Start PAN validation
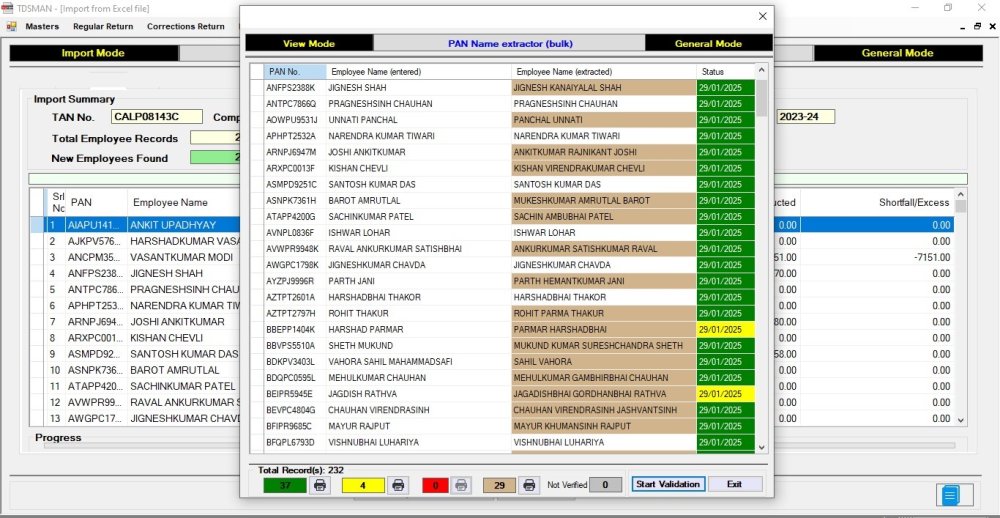Viewport: 1000px width, 518px height. (x=668, y=484)
